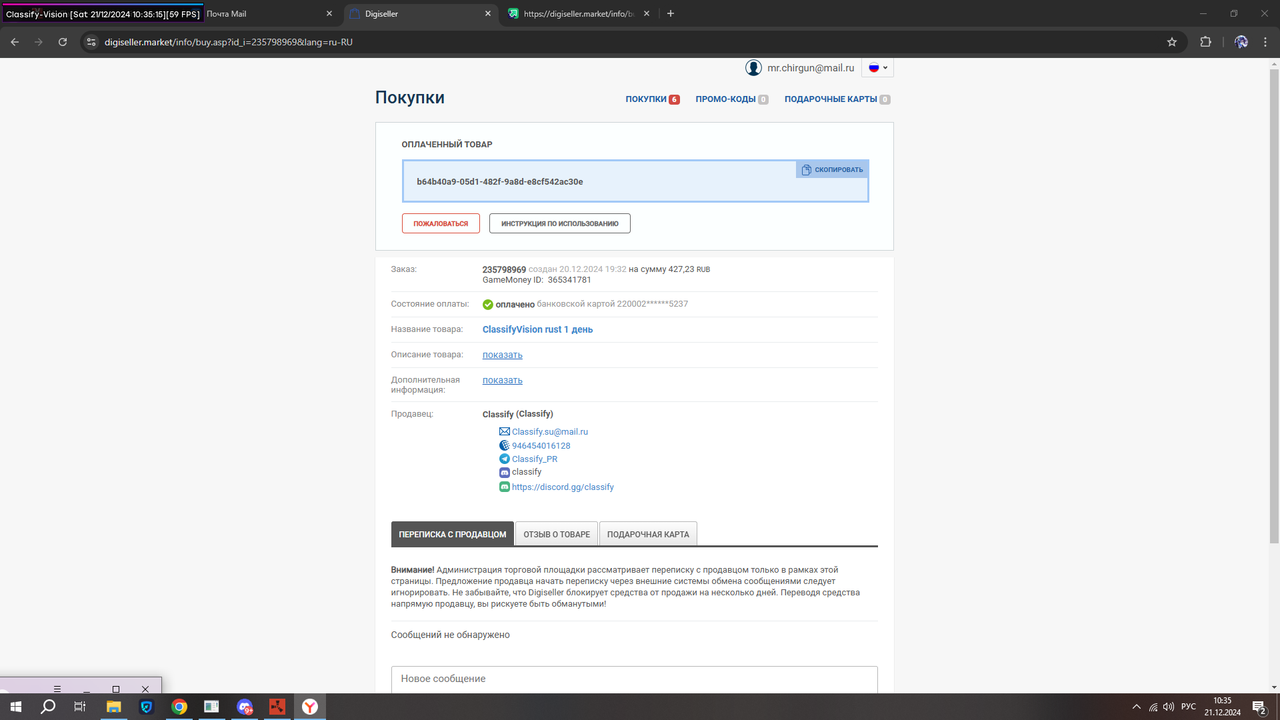
Task: Click the icon next to 946454016128
Action: 505,446
